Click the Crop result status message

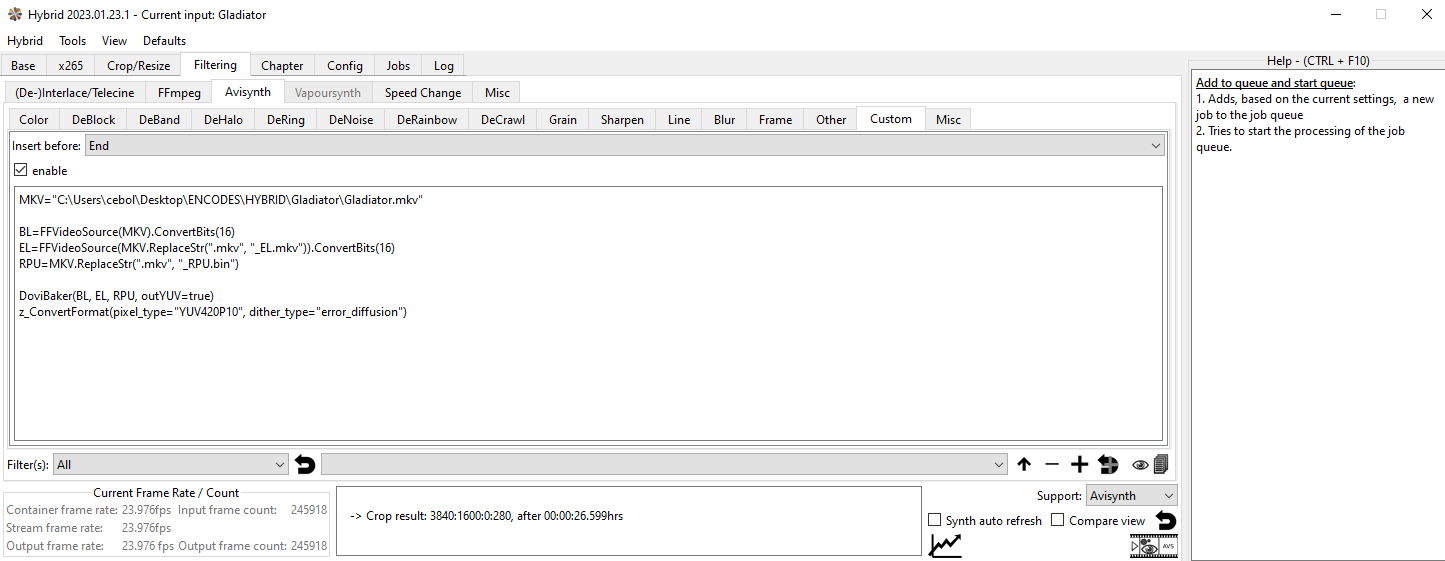point(487,516)
